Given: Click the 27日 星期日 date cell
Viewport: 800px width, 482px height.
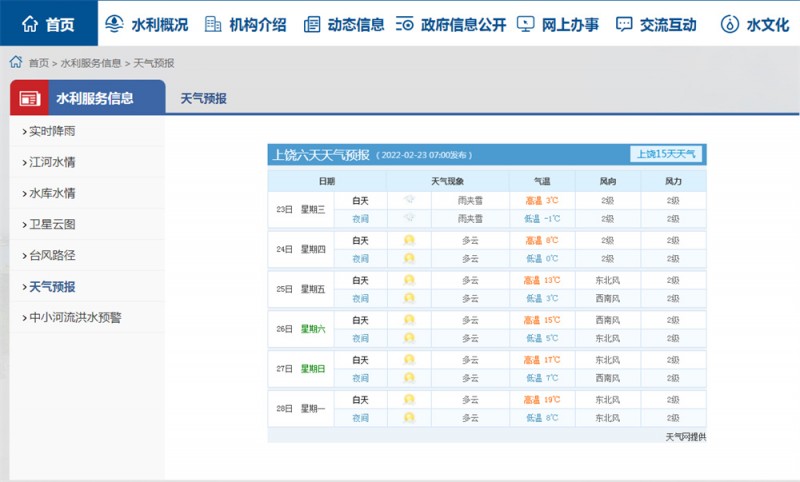Looking at the screenshot, I should pyautogui.click(x=301, y=369).
